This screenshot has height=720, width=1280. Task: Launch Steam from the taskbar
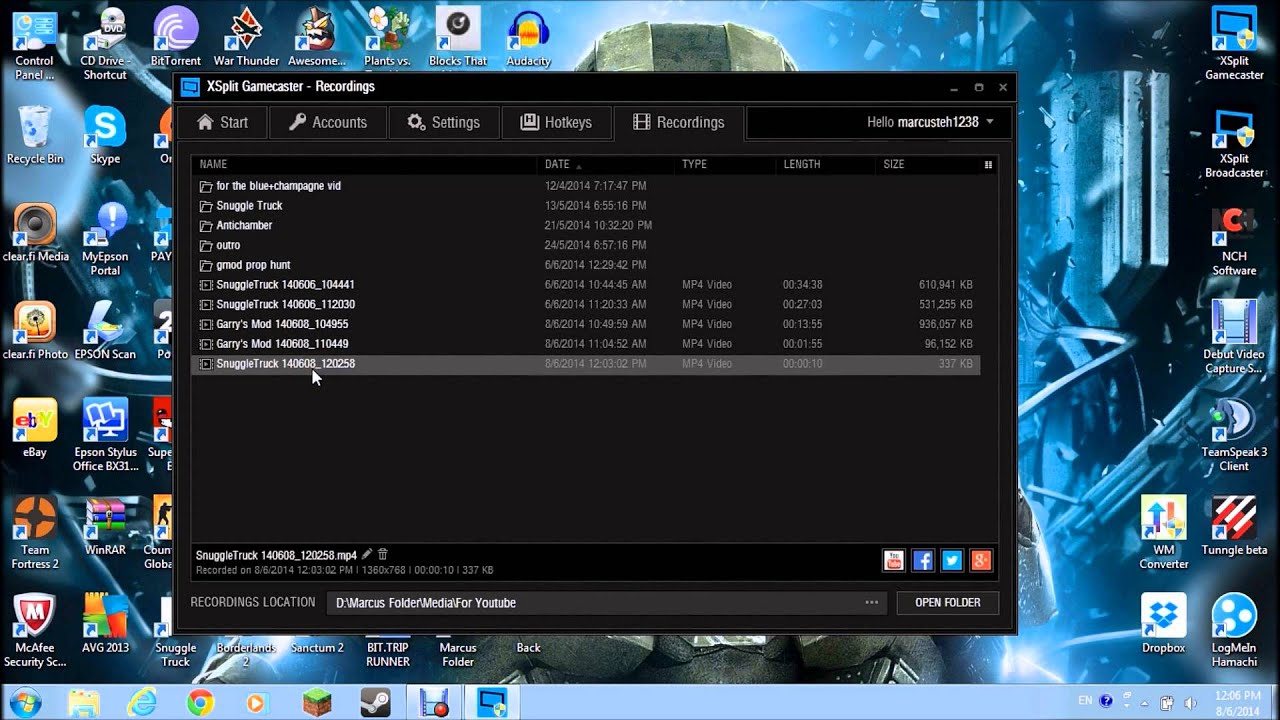tap(374, 702)
